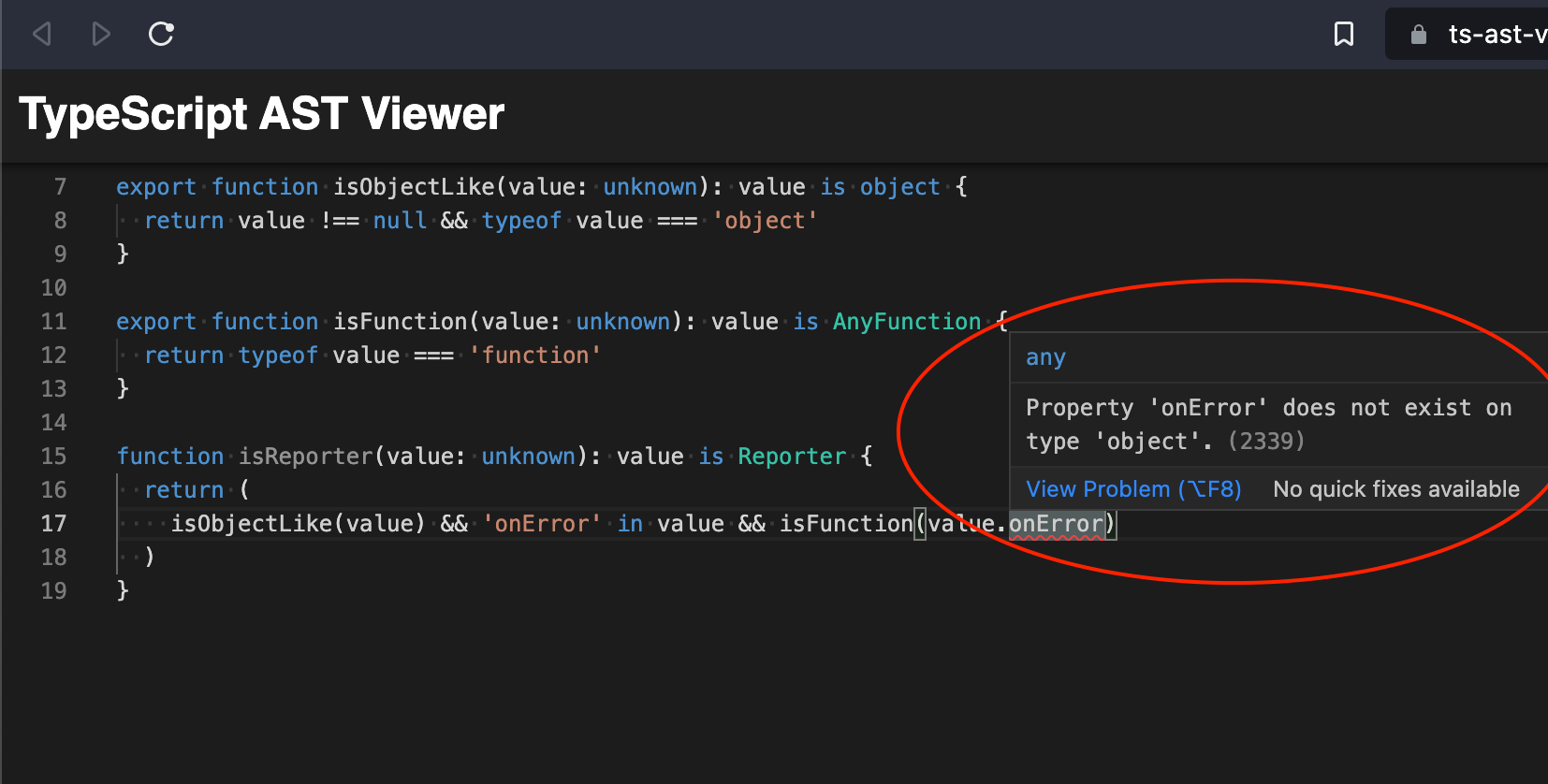Click the isObjectLike call on line 17

(252, 524)
